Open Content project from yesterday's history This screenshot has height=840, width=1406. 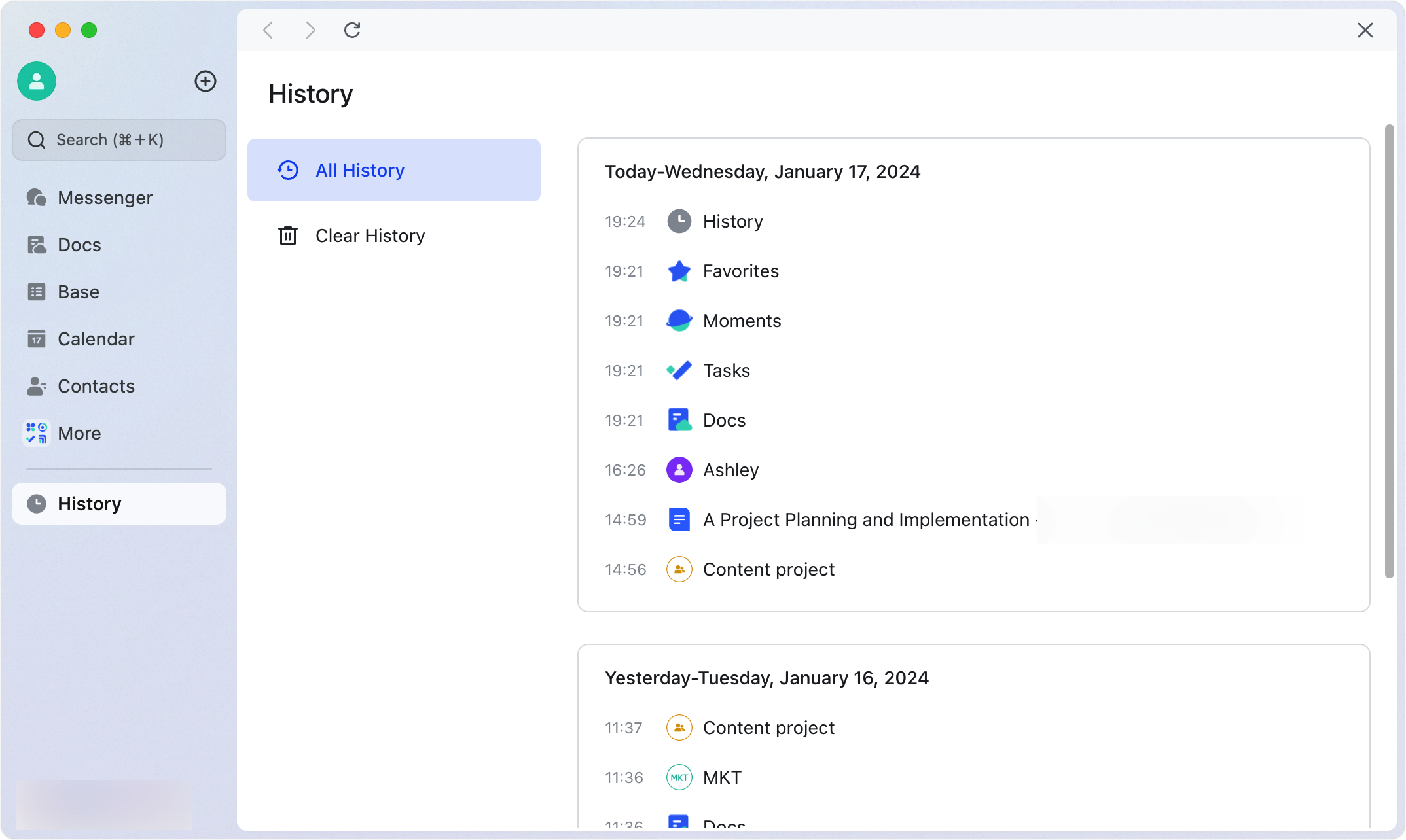768,727
